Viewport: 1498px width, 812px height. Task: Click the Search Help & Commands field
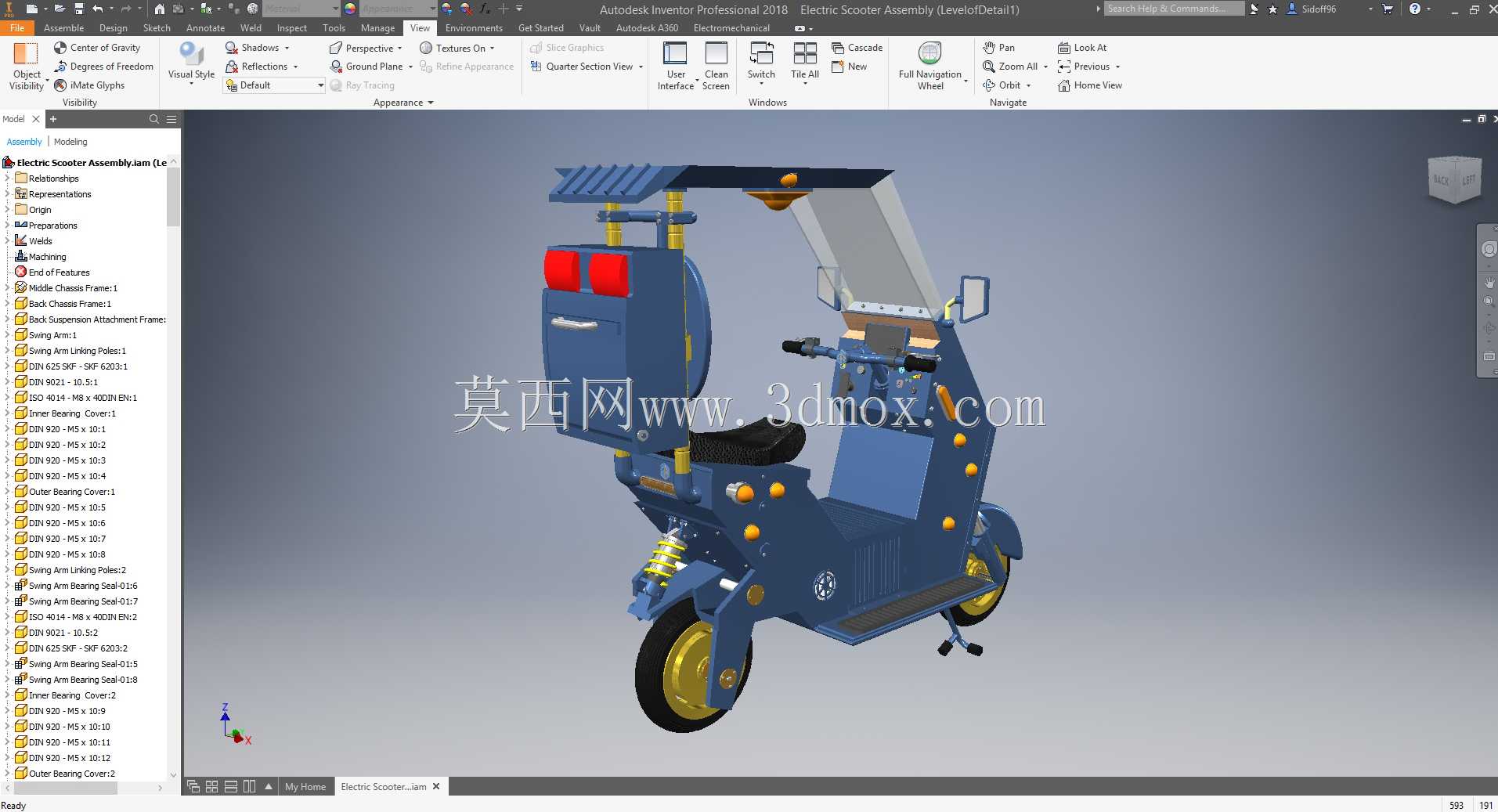[x=1174, y=9]
